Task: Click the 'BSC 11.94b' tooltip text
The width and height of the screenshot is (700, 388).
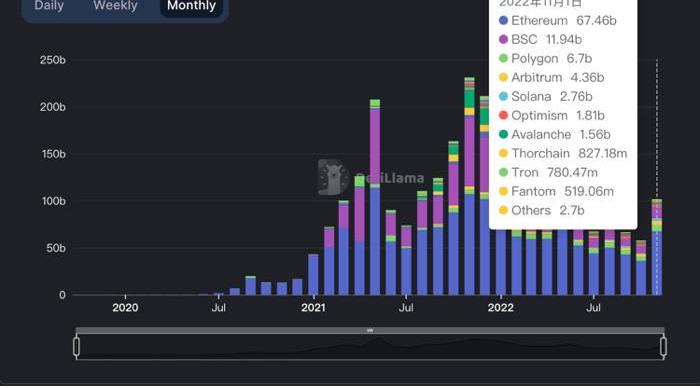Action: pos(546,39)
